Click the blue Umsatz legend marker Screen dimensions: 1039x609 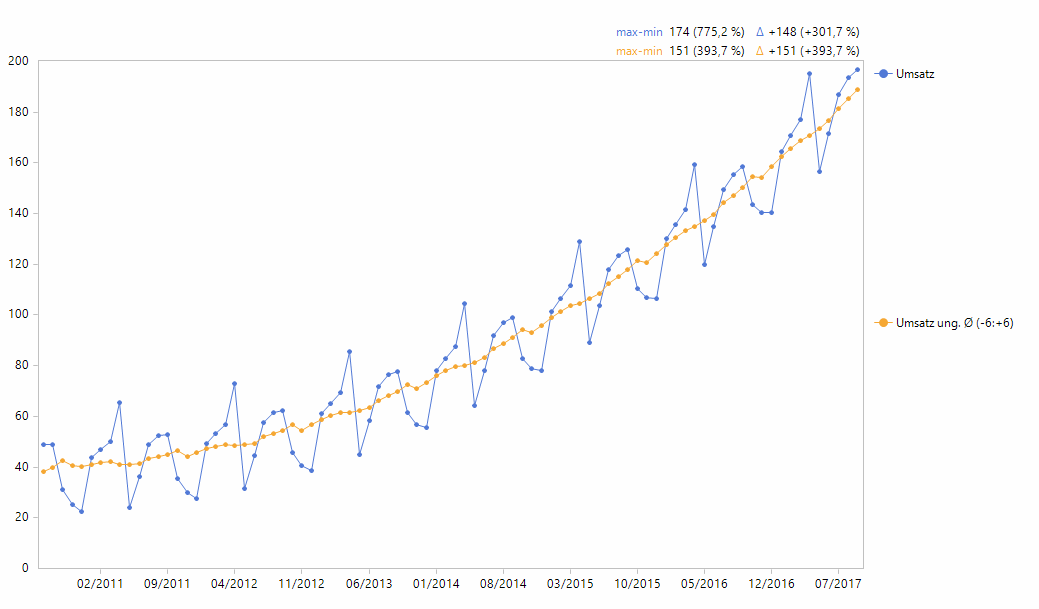(883, 74)
